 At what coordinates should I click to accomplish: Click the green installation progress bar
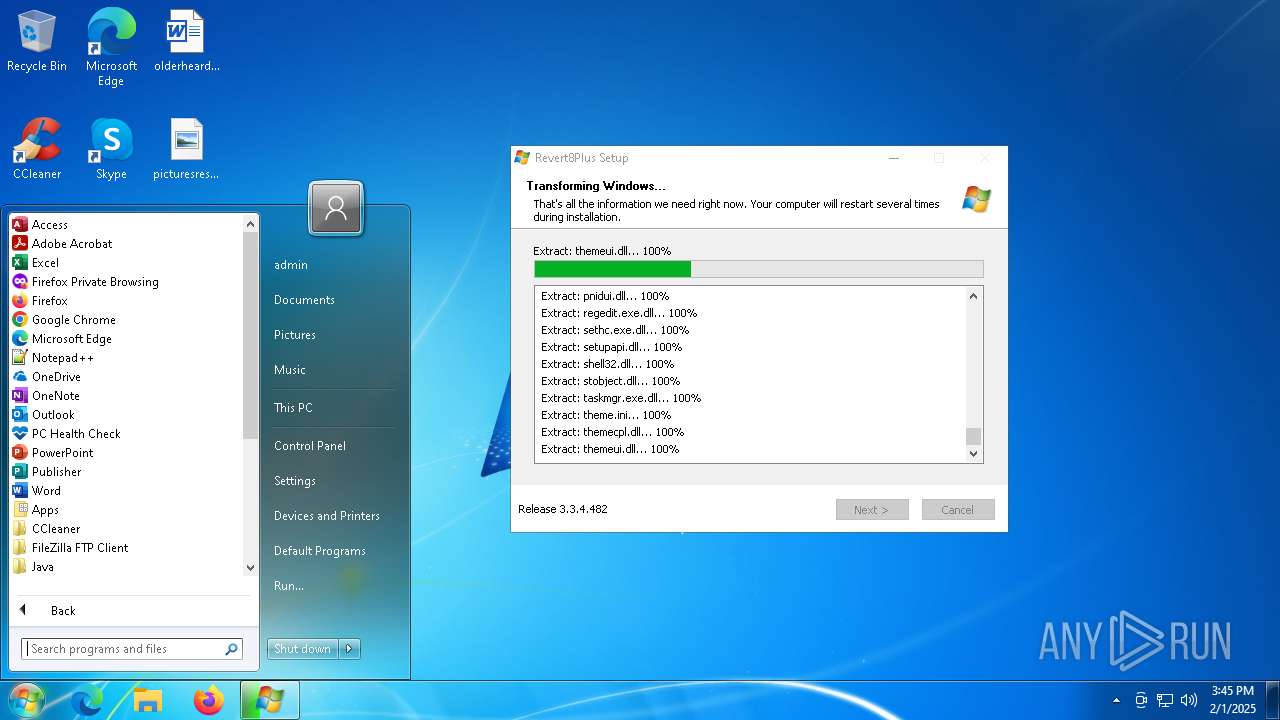click(x=759, y=269)
